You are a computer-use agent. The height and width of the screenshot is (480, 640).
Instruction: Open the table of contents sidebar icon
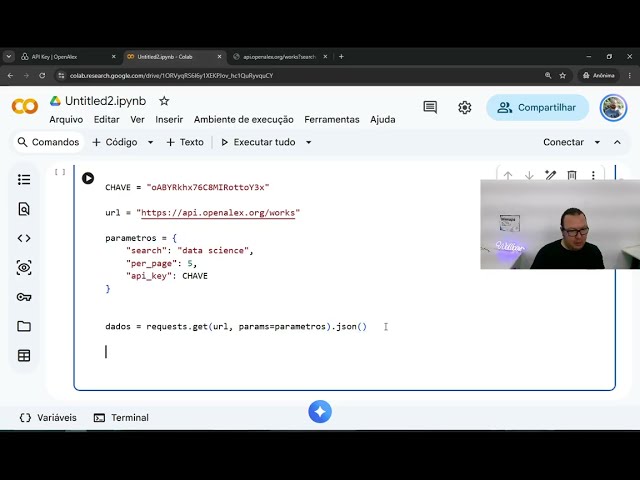pyautogui.click(x=24, y=180)
